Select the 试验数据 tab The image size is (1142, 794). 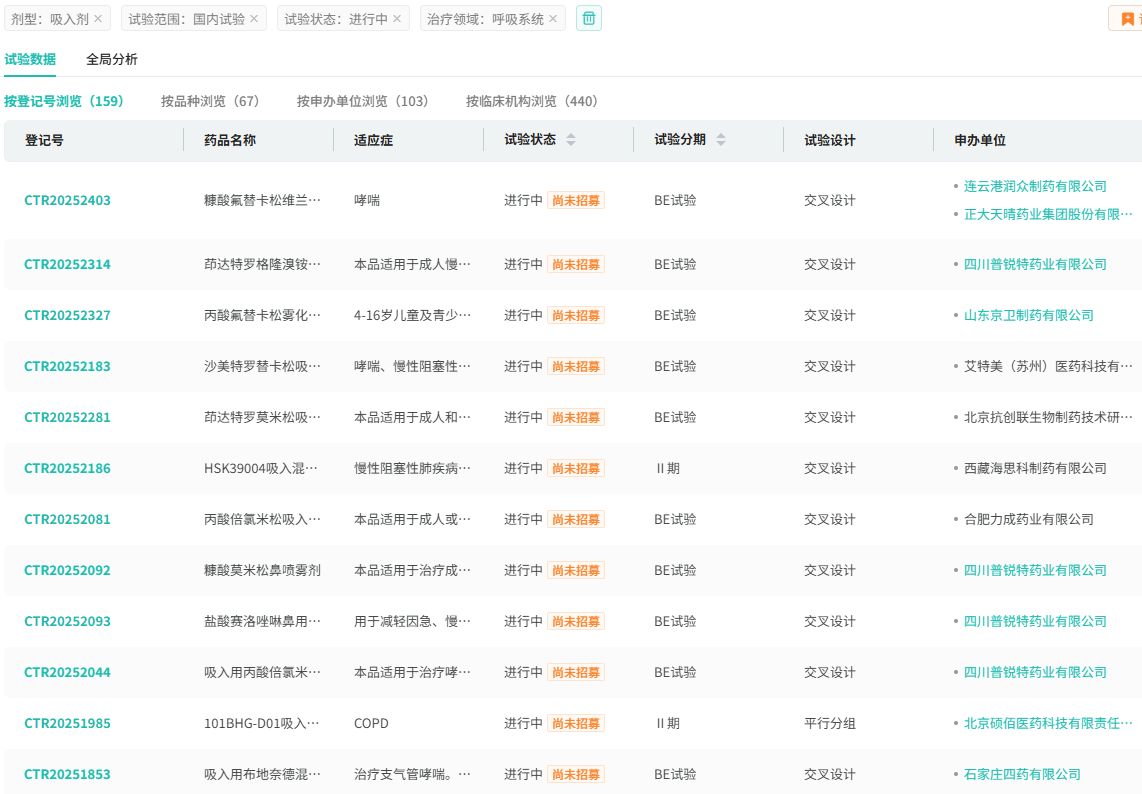(30, 59)
